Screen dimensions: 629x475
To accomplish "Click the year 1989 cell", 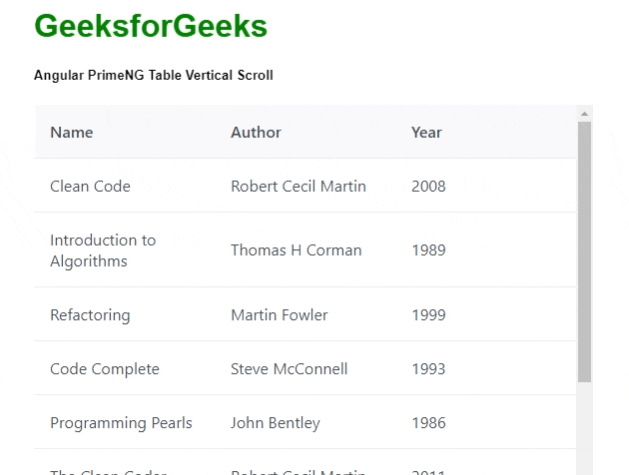I will (x=428, y=250).
